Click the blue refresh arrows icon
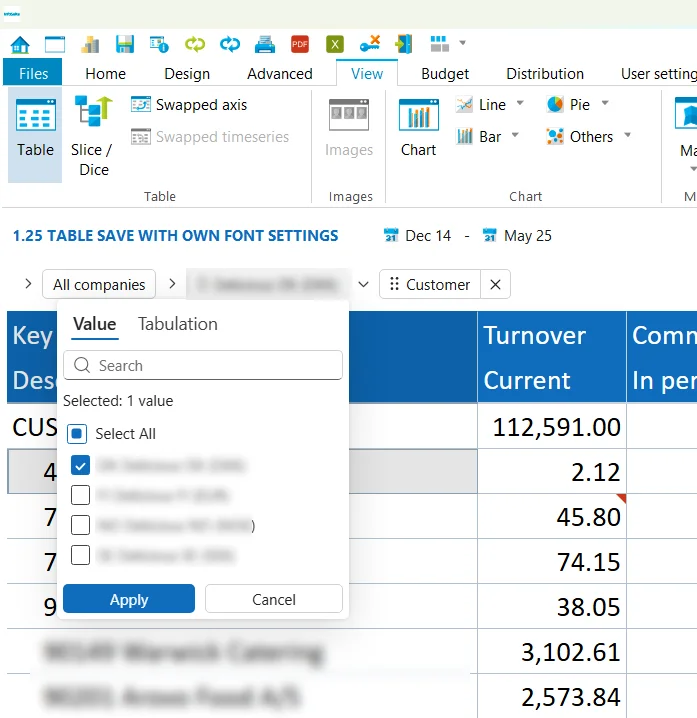Viewport: 697px width, 718px height. (x=230, y=45)
